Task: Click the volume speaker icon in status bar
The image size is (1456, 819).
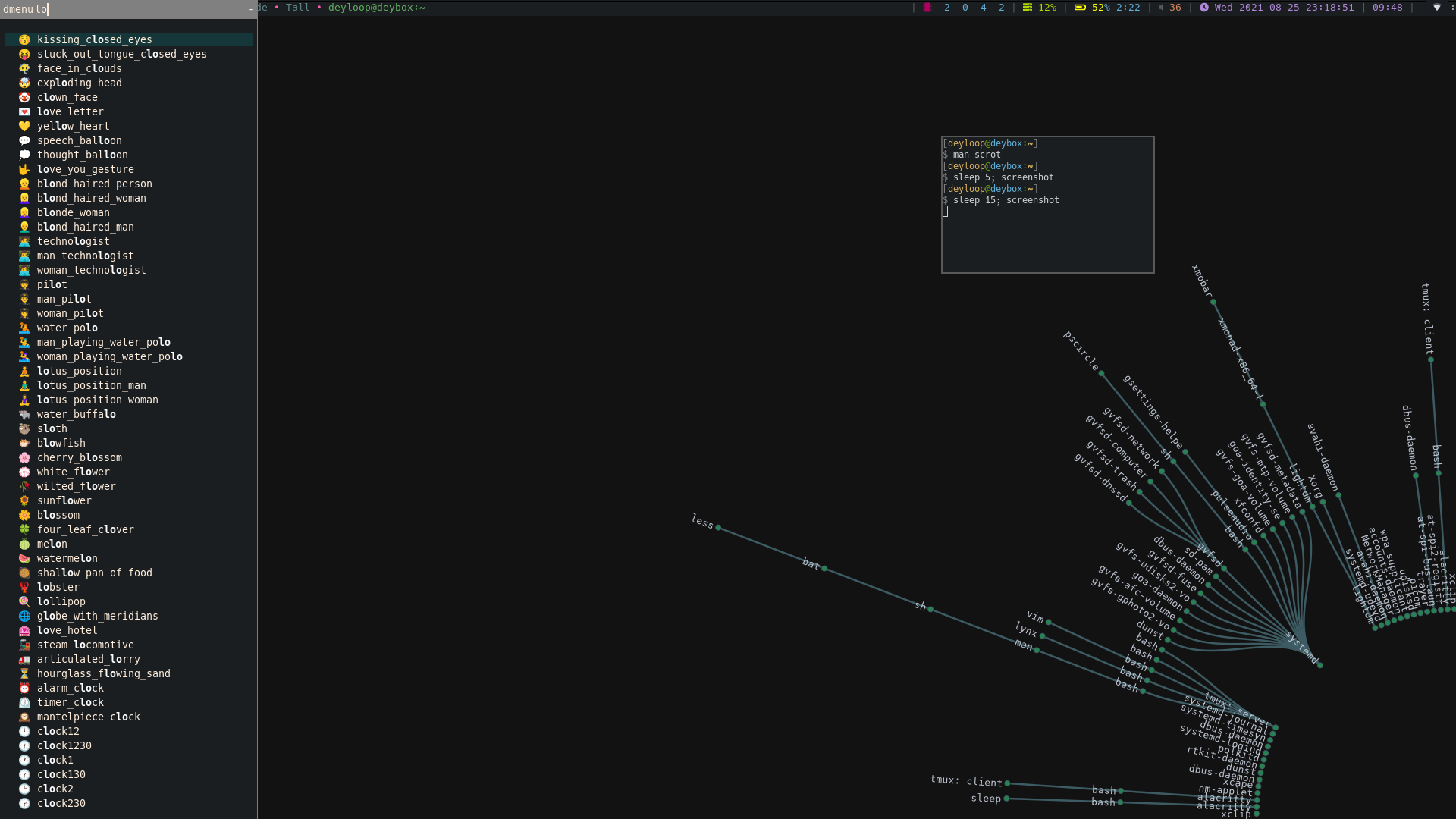Action: [1160, 8]
